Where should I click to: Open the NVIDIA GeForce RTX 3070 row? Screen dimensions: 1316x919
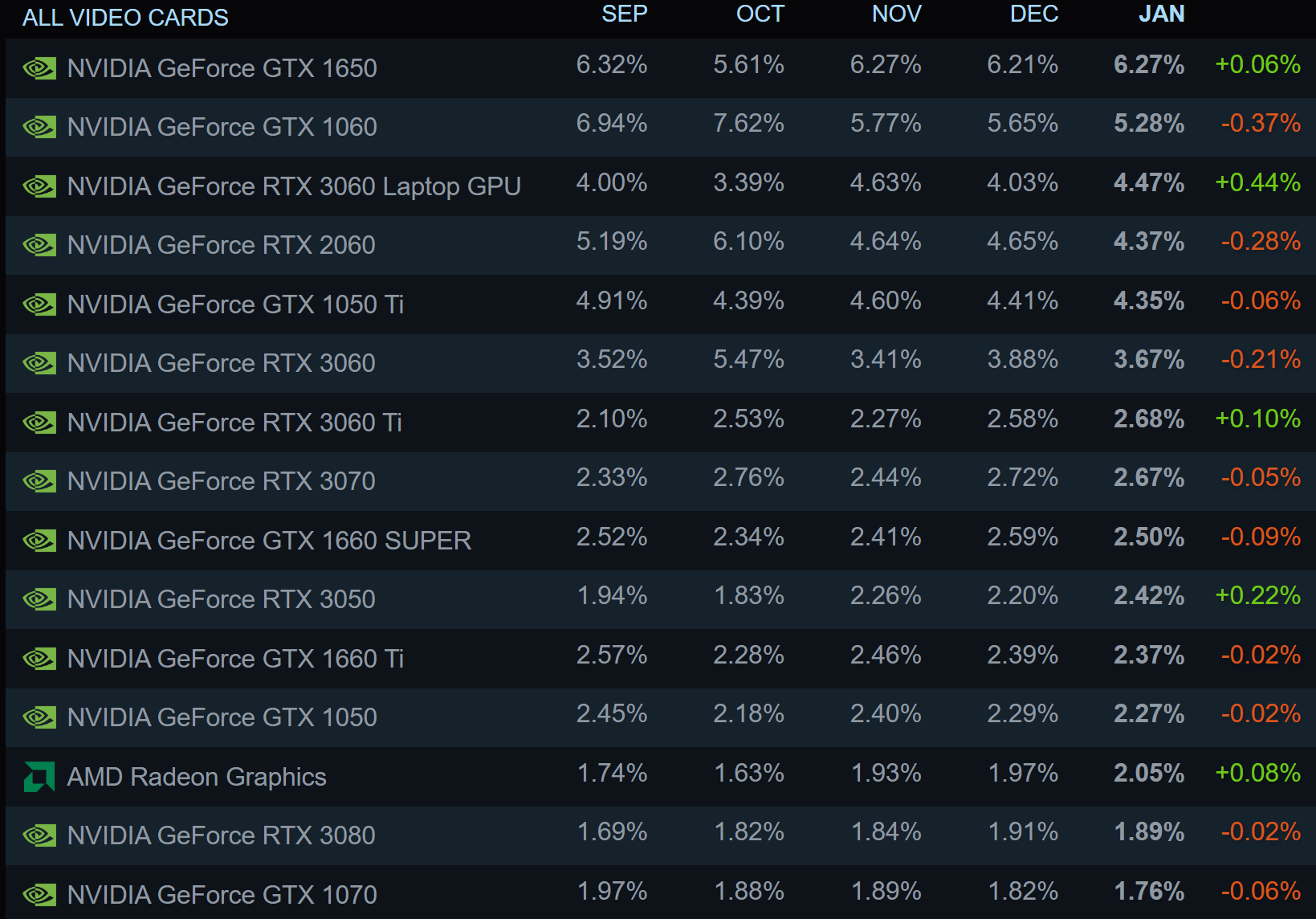click(x=221, y=481)
